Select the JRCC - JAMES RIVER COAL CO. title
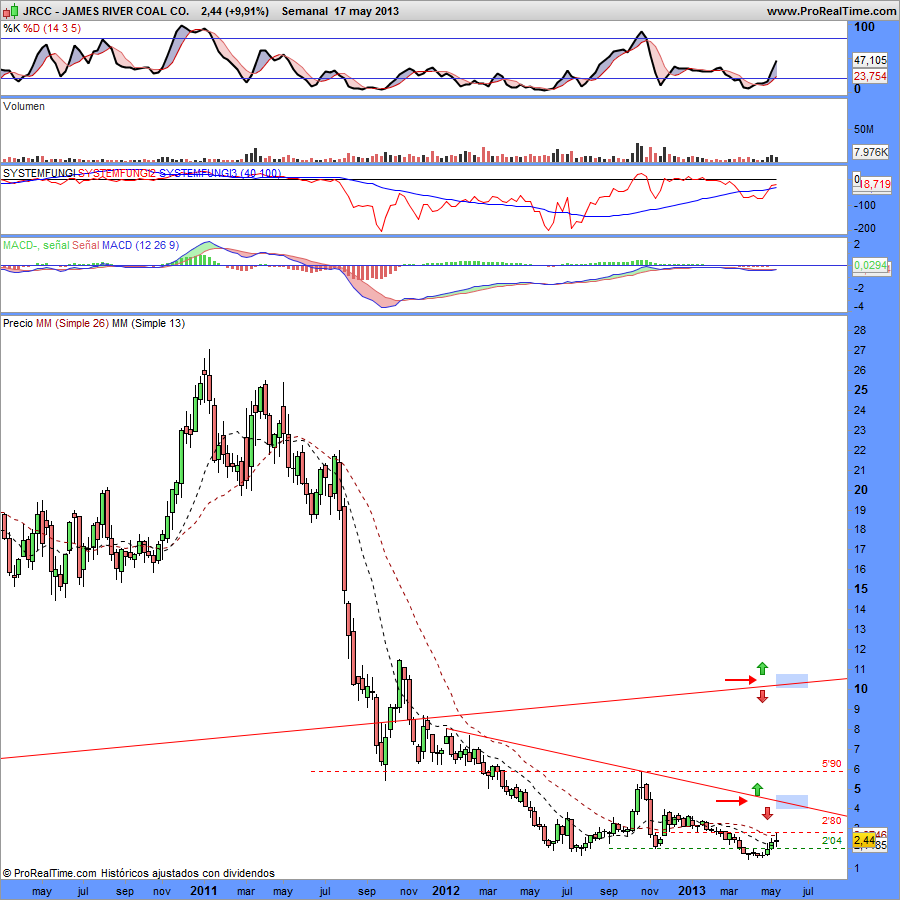Viewport: 900px width, 900px height. tap(106, 11)
